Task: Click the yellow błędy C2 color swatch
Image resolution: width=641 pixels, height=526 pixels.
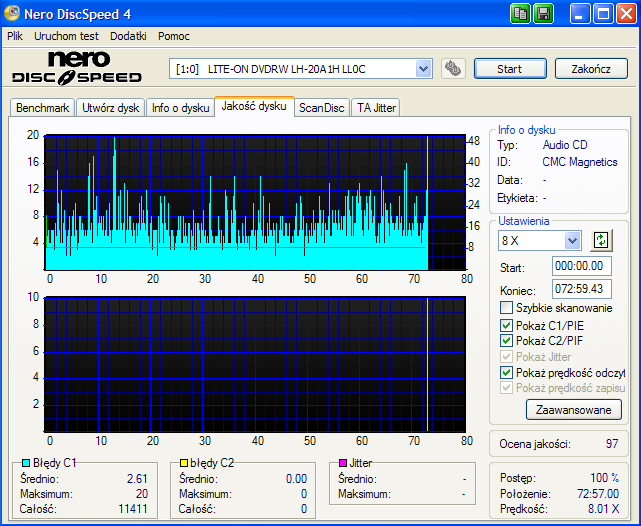Action: 184,463
